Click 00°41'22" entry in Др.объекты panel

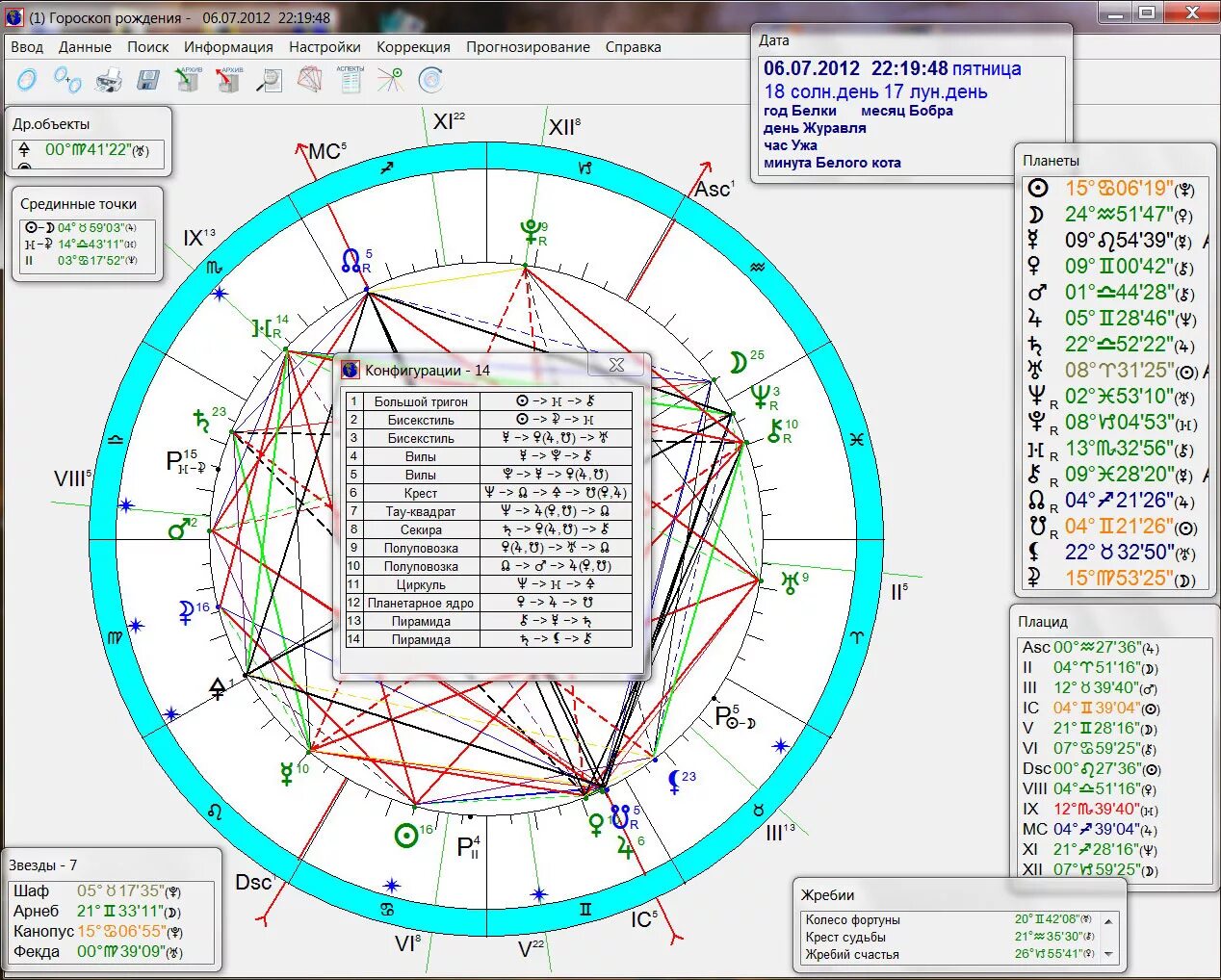coord(89,150)
